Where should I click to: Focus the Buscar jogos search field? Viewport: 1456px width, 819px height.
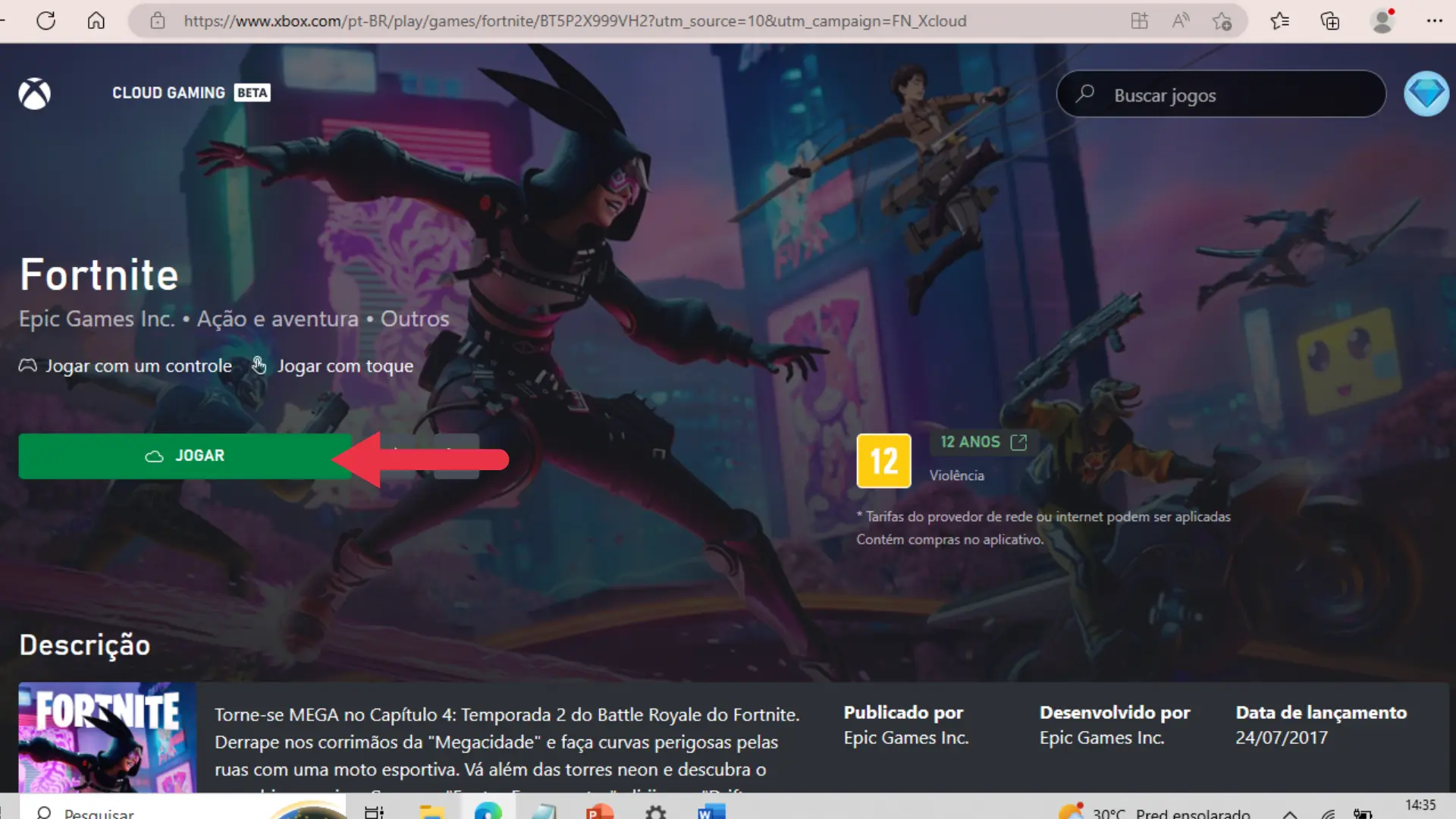pos(1221,95)
